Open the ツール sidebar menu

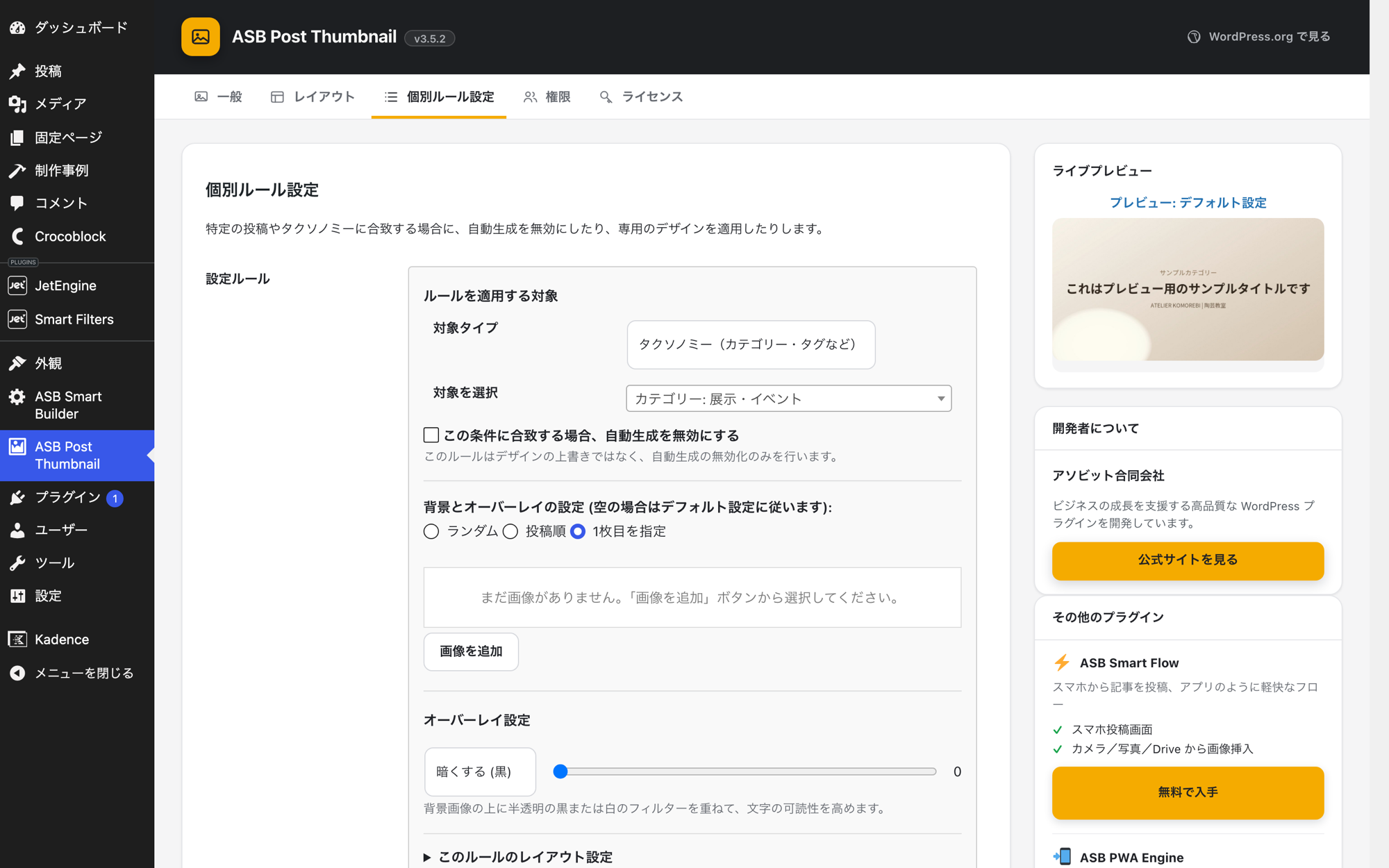[x=77, y=562]
